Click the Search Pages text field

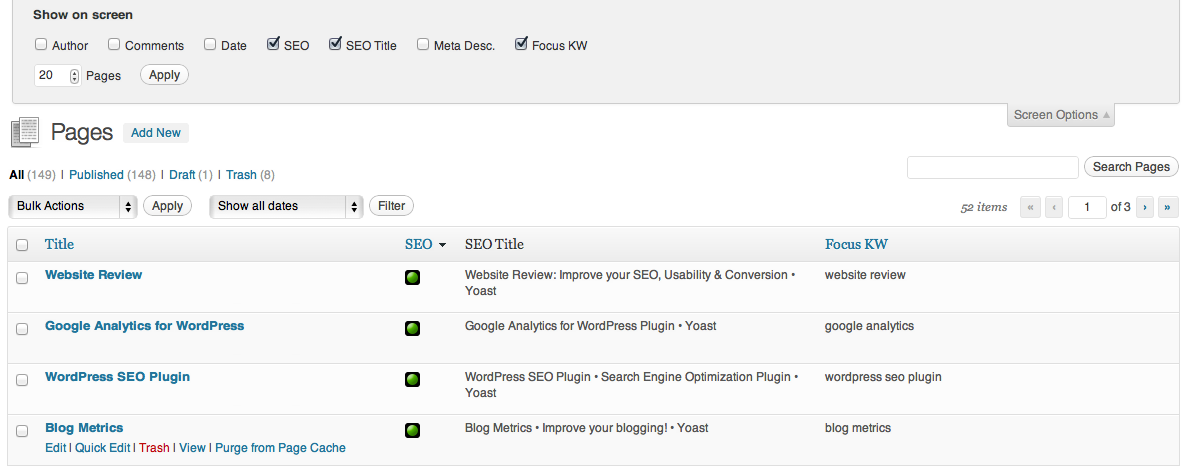[992, 167]
